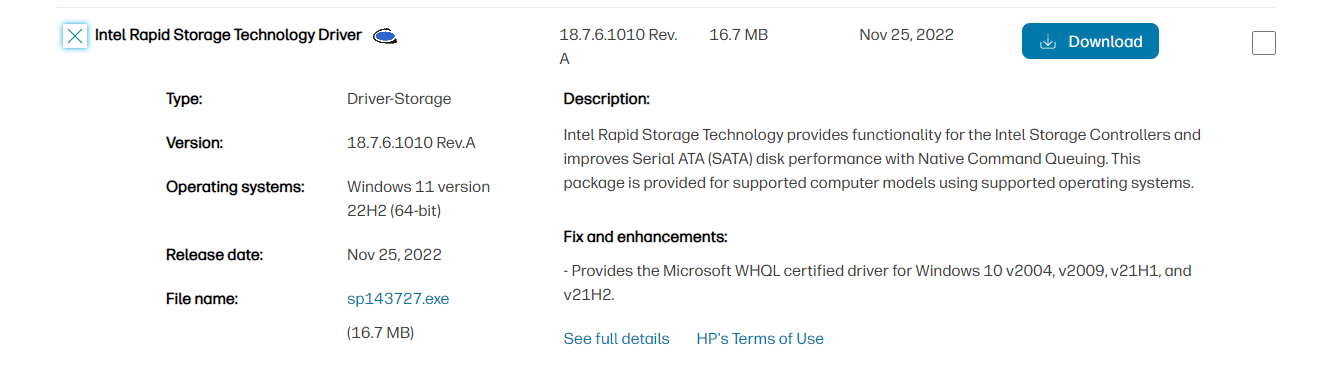Click the 16.7 MB size in header row
The image size is (1322, 373).
(x=739, y=35)
